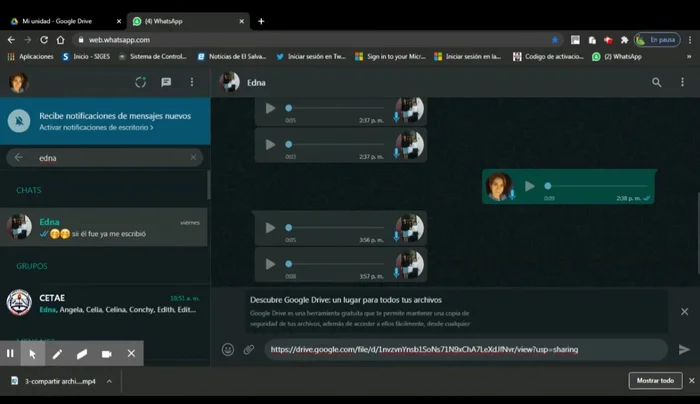
Task: Open my WhatsApp profile photo
Action: pyautogui.click(x=18, y=83)
